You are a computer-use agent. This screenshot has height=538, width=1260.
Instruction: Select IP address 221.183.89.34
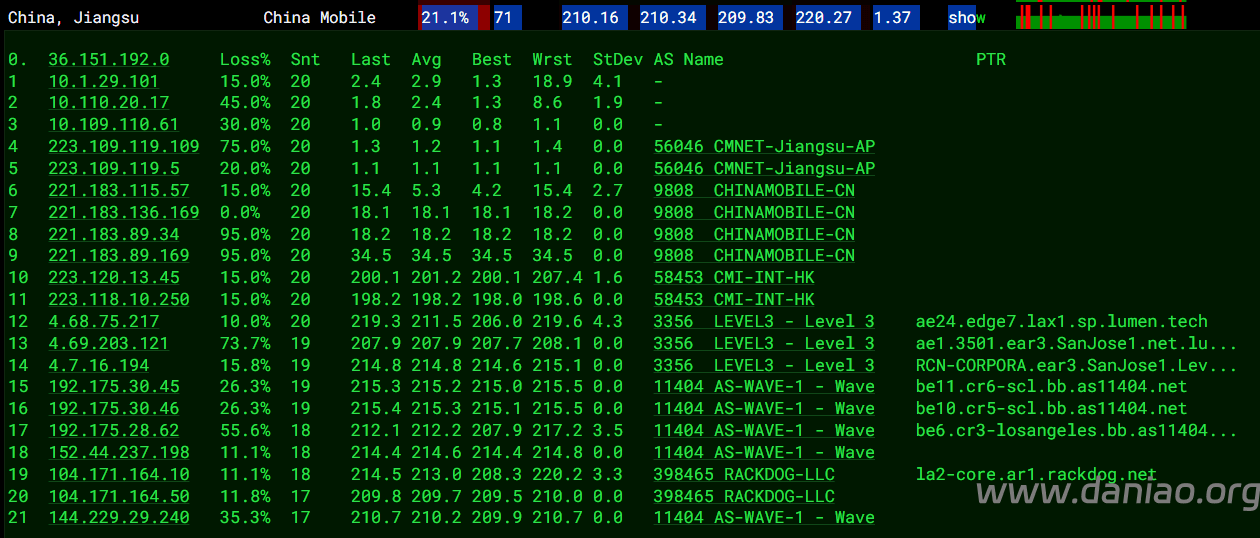click(114, 234)
